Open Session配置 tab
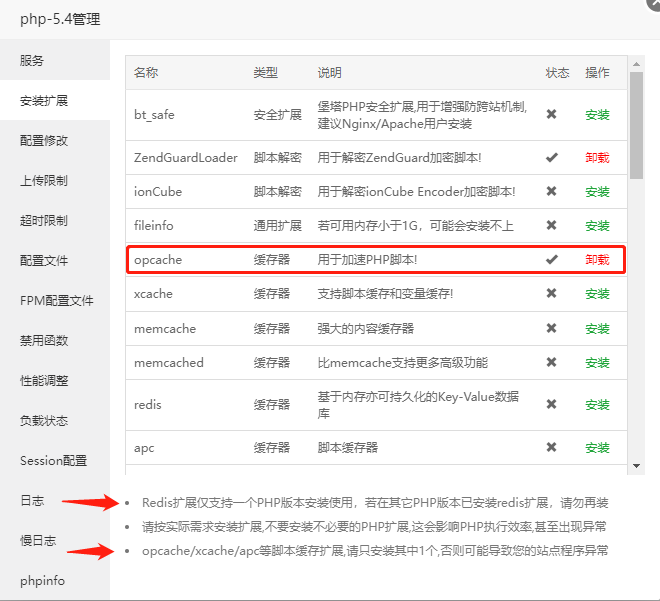The height and width of the screenshot is (601, 660). coord(55,460)
